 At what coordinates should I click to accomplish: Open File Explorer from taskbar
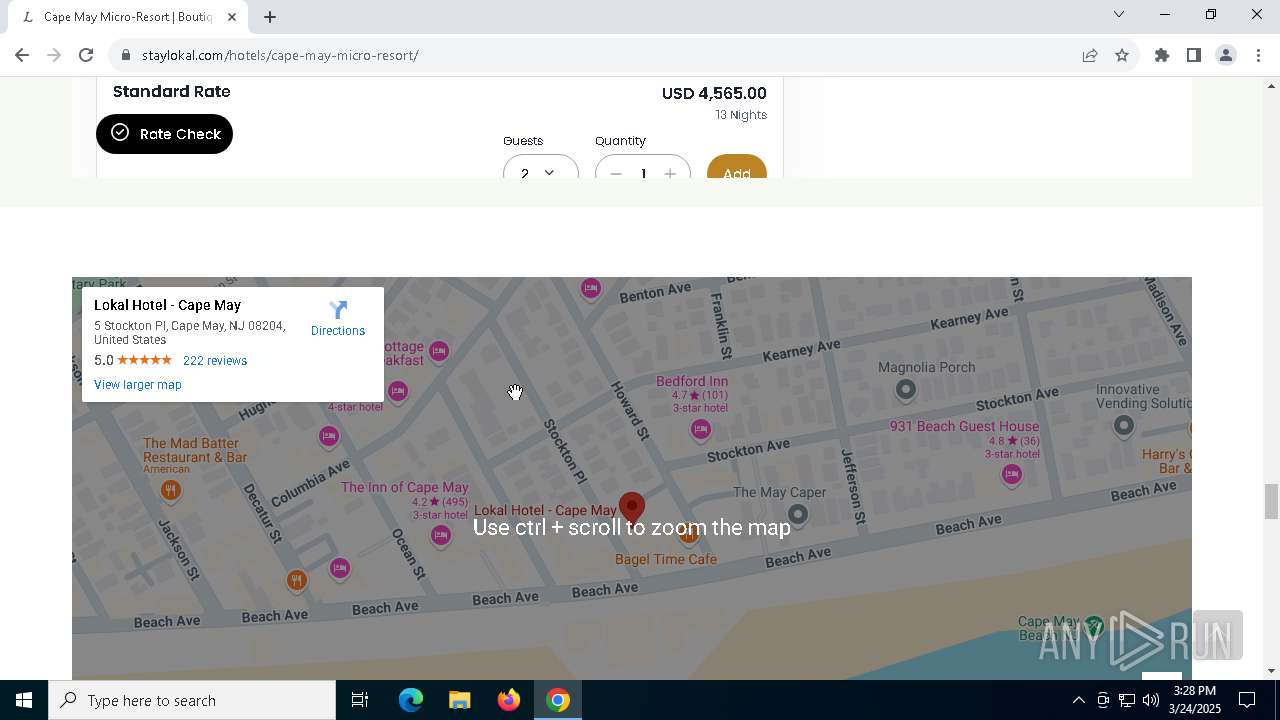459,700
